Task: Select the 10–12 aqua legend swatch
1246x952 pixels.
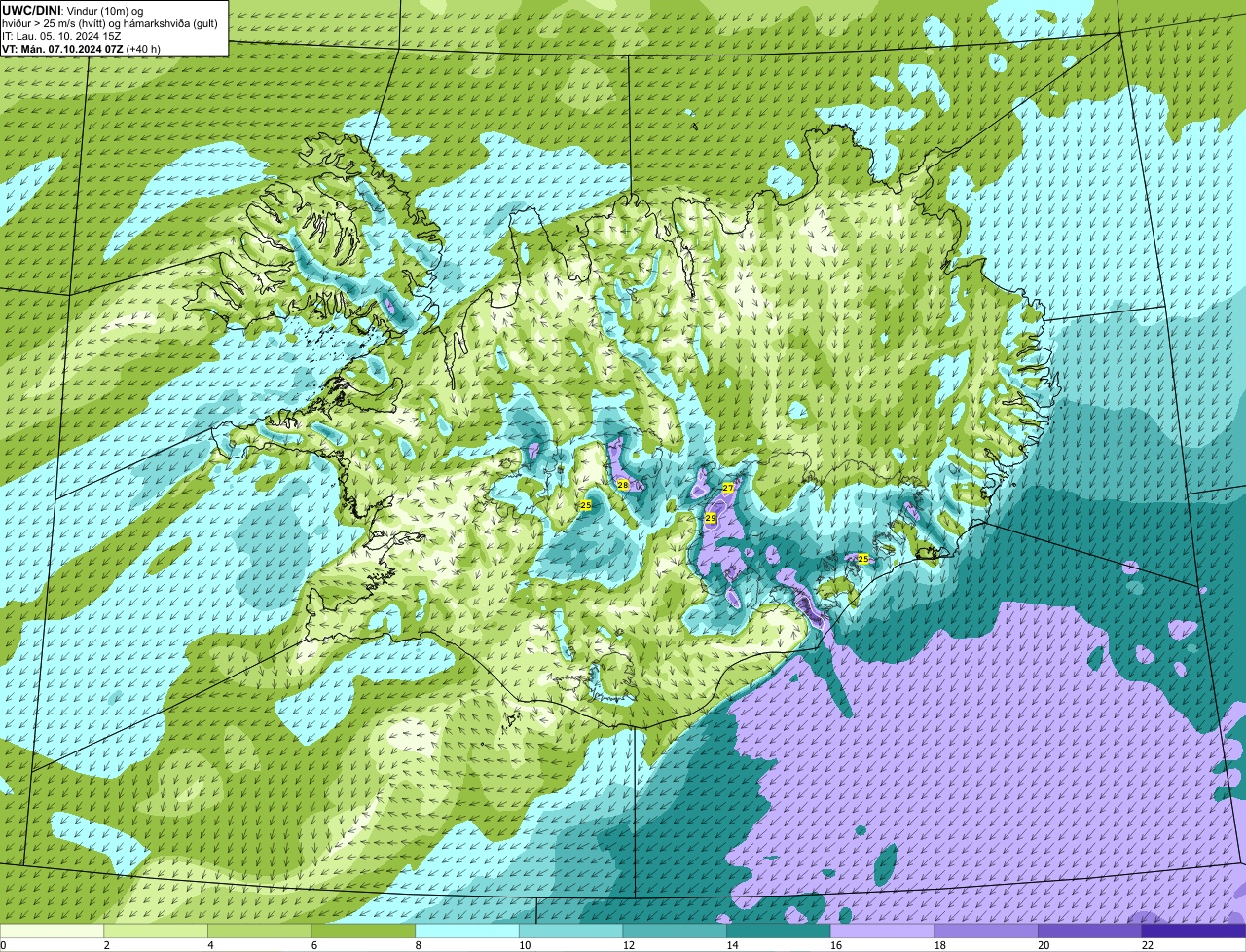Action: (x=570, y=931)
